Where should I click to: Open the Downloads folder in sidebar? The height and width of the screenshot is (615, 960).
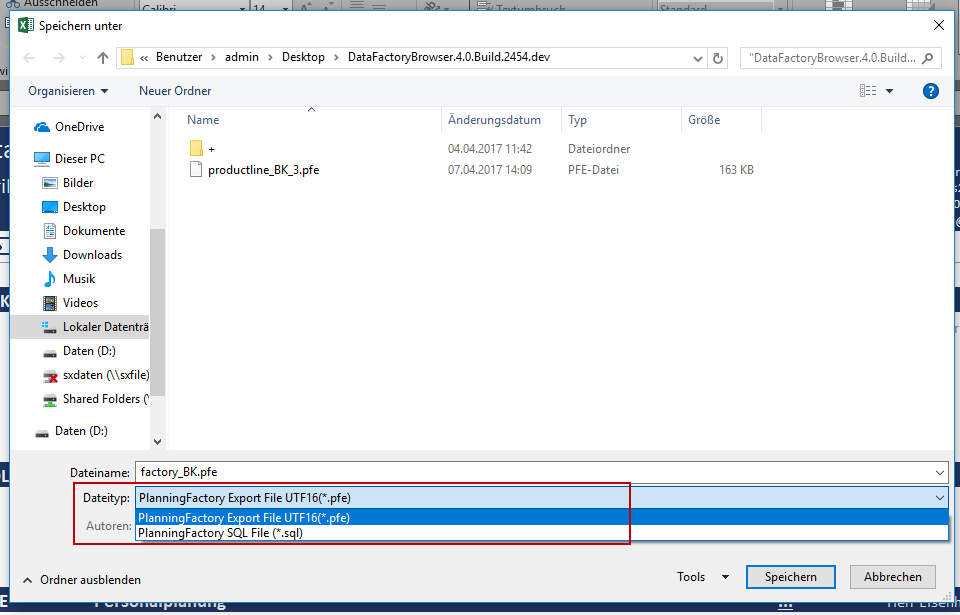point(92,255)
